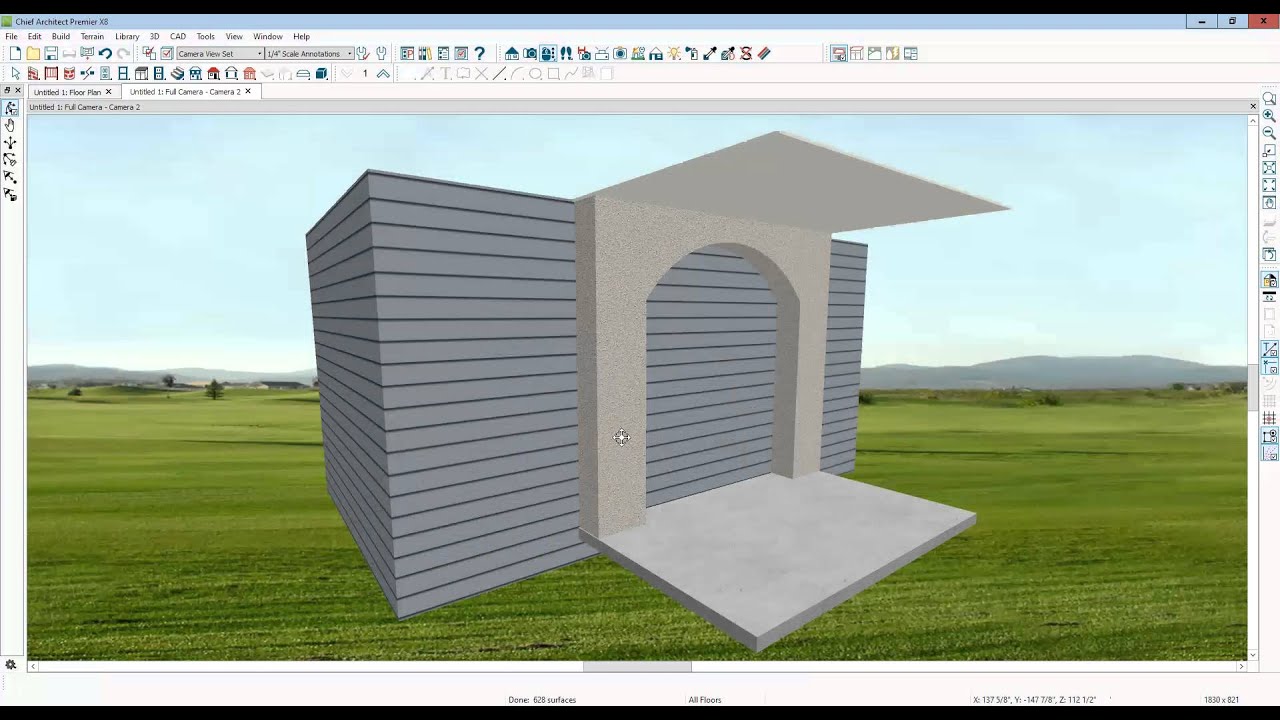Close the Floor Plan tab
The image size is (1280, 720).
[109, 92]
